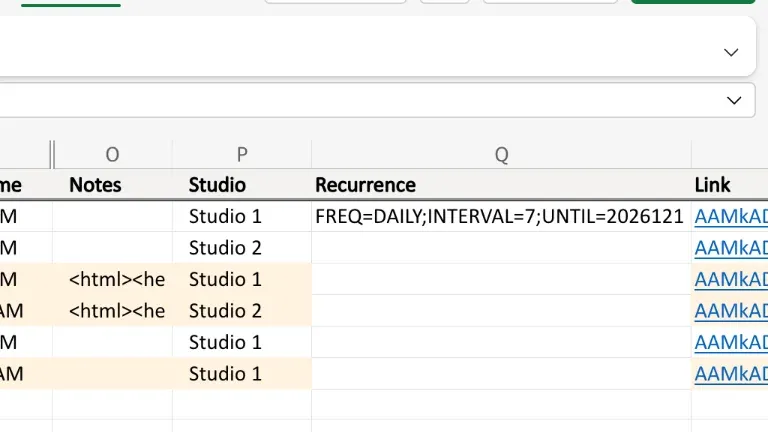Click the Notes header cell
Viewport: 768px width, 432px height.
112,185
